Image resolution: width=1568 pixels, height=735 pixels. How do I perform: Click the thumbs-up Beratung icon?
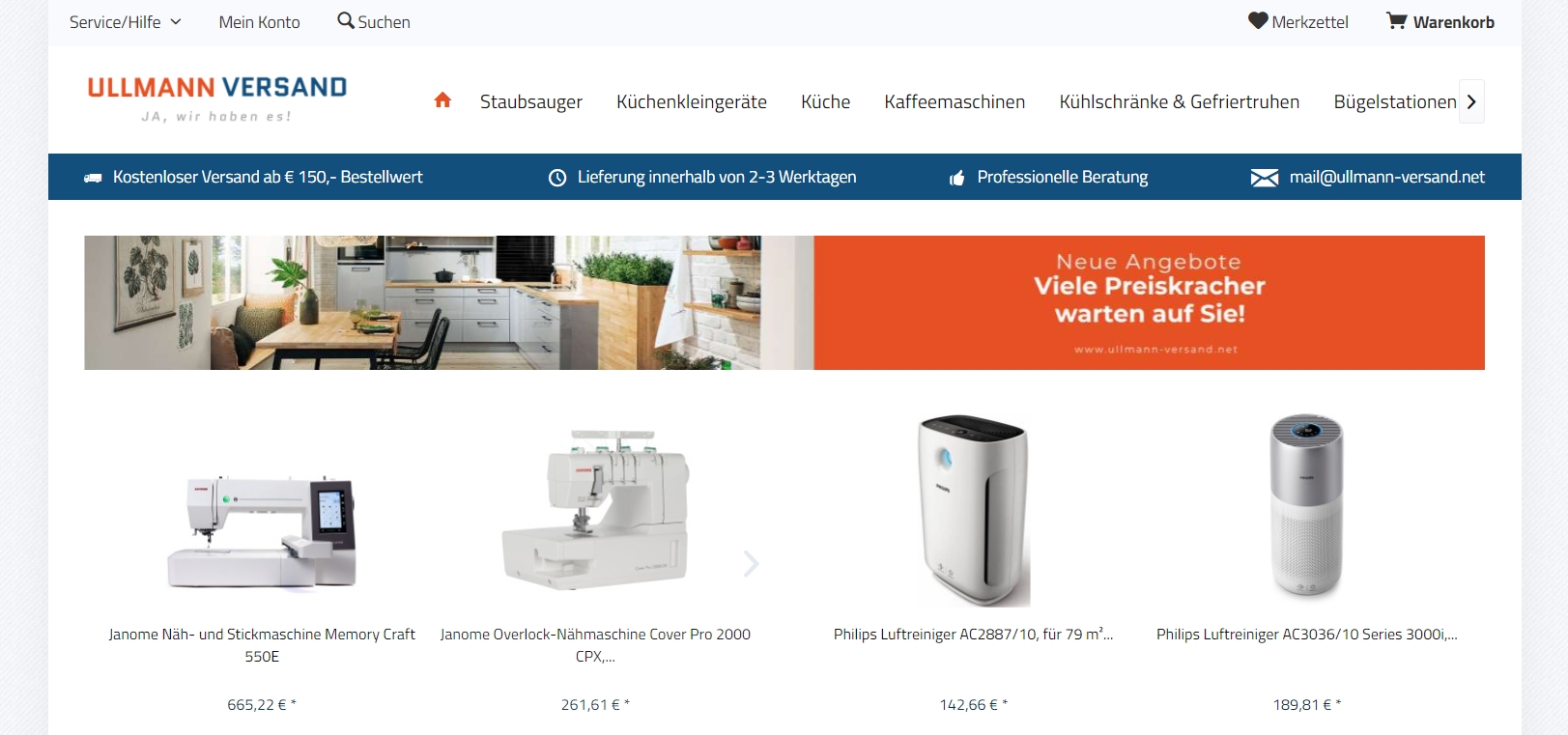click(x=956, y=178)
